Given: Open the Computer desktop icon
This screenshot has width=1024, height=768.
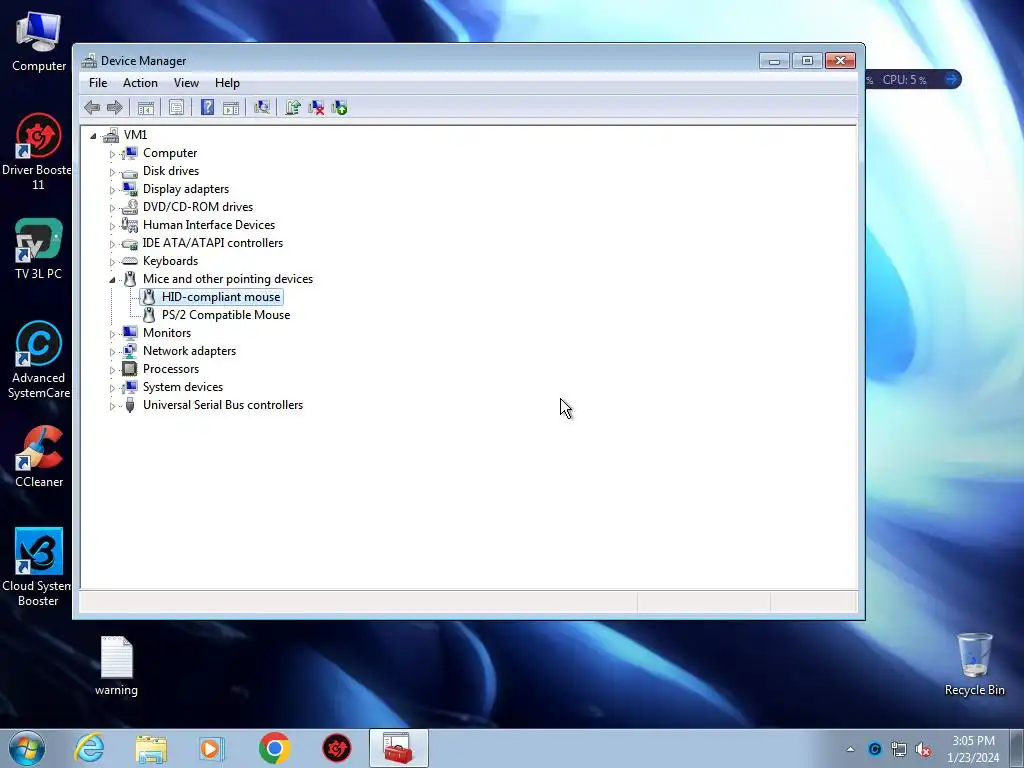Looking at the screenshot, I should [x=39, y=42].
